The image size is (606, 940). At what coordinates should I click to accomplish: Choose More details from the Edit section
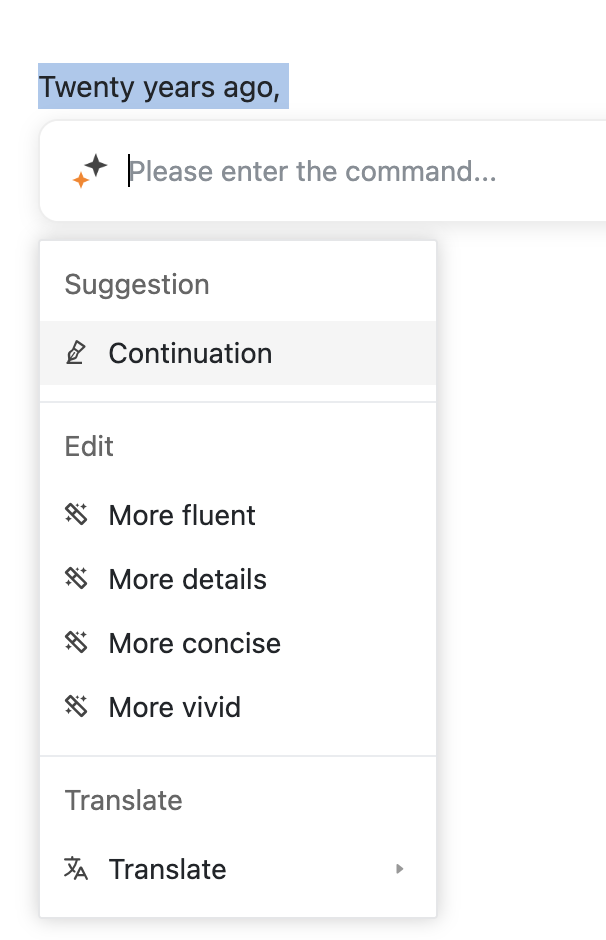click(x=188, y=579)
